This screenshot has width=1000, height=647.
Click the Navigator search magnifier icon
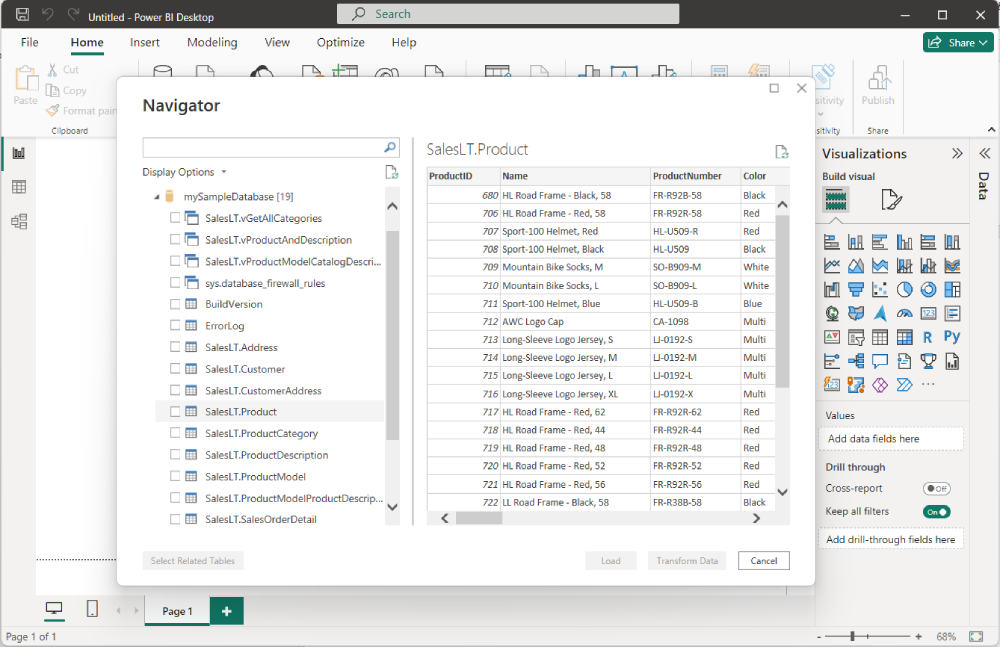click(390, 147)
